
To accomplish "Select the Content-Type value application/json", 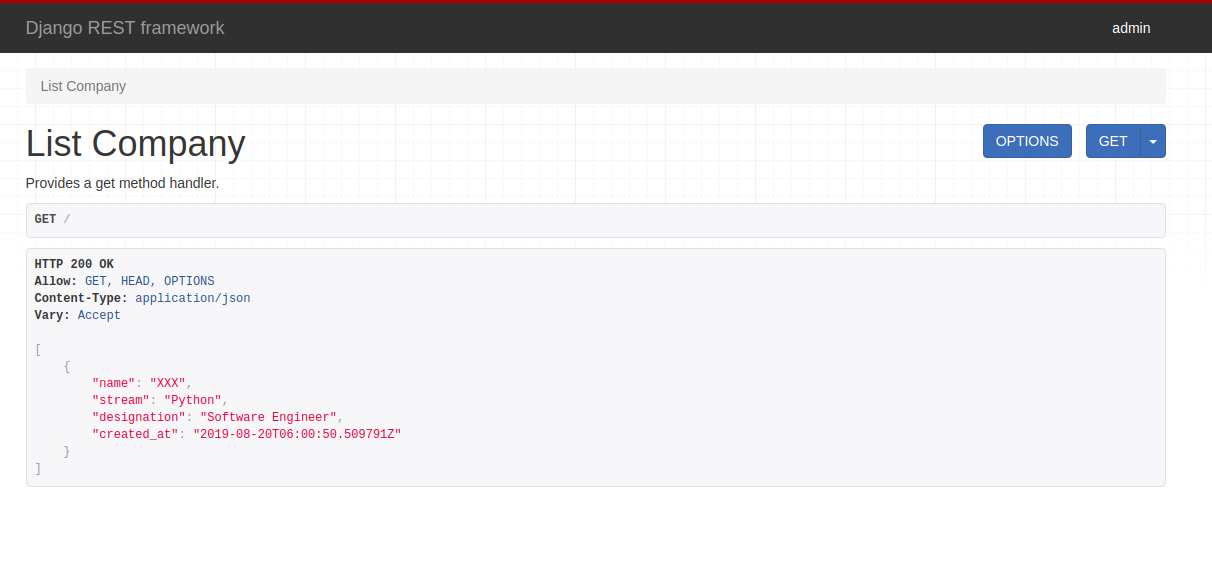I will coord(193,298).
